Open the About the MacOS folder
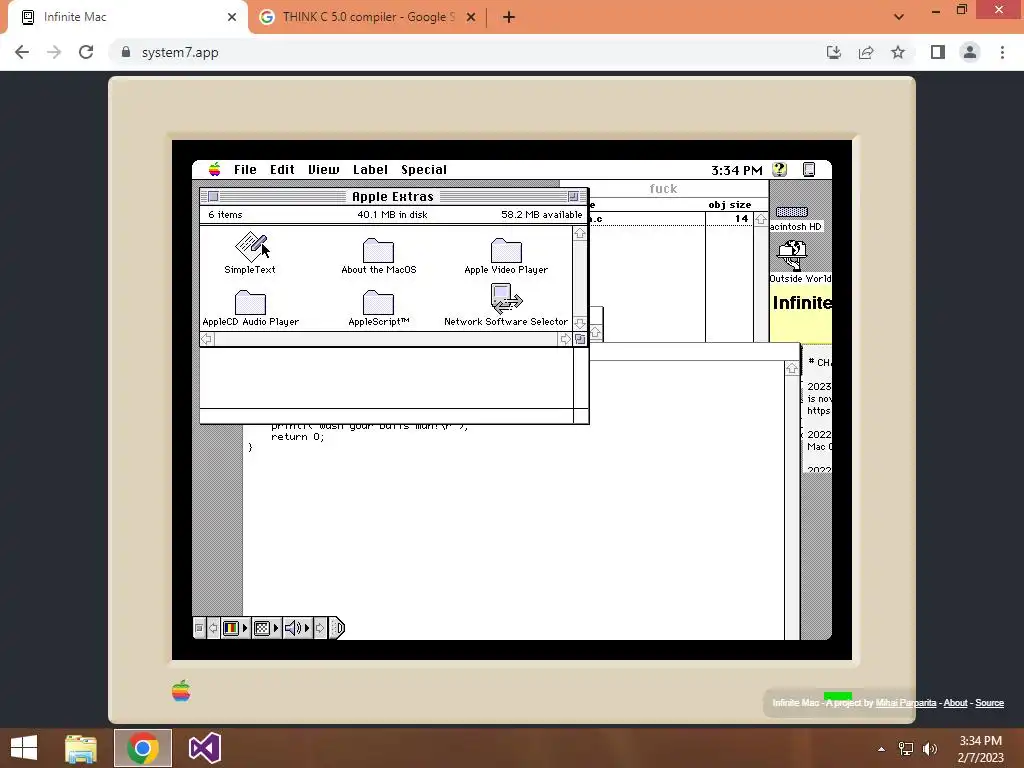 tap(378, 250)
